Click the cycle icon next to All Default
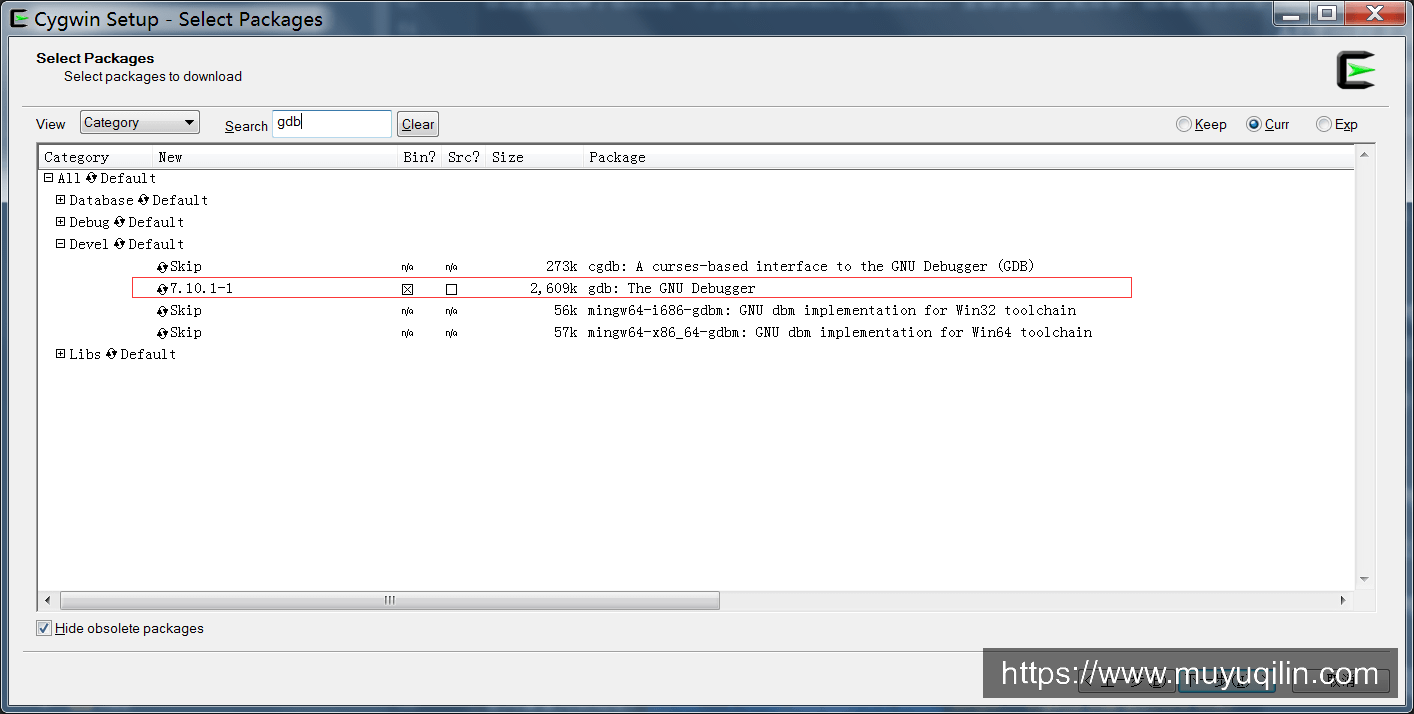The height and width of the screenshot is (714, 1414). coord(91,178)
